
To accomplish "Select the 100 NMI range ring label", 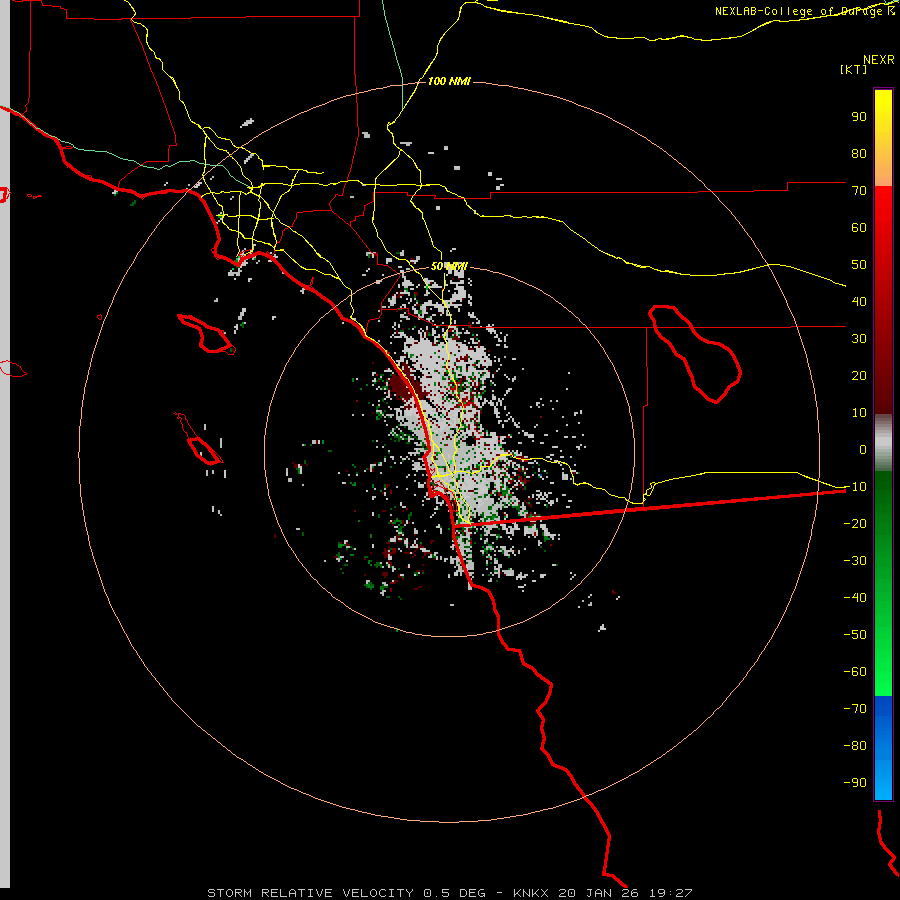I will pos(449,81).
